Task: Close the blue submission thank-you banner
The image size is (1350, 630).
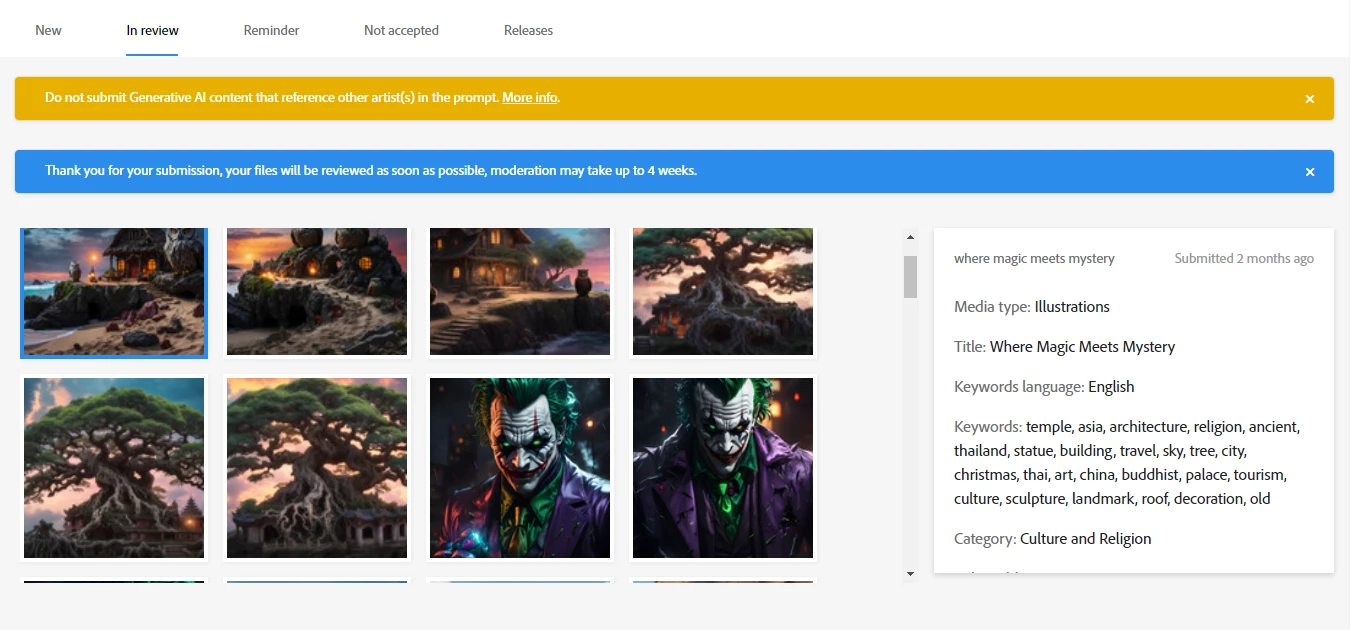Action: point(1309,172)
